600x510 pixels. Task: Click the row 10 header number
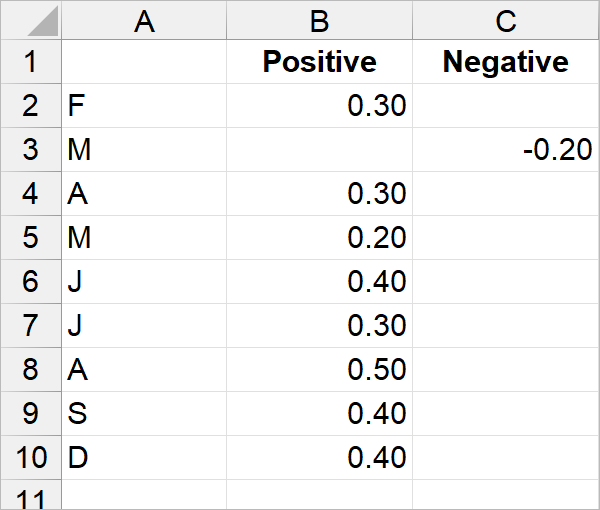point(30,458)
